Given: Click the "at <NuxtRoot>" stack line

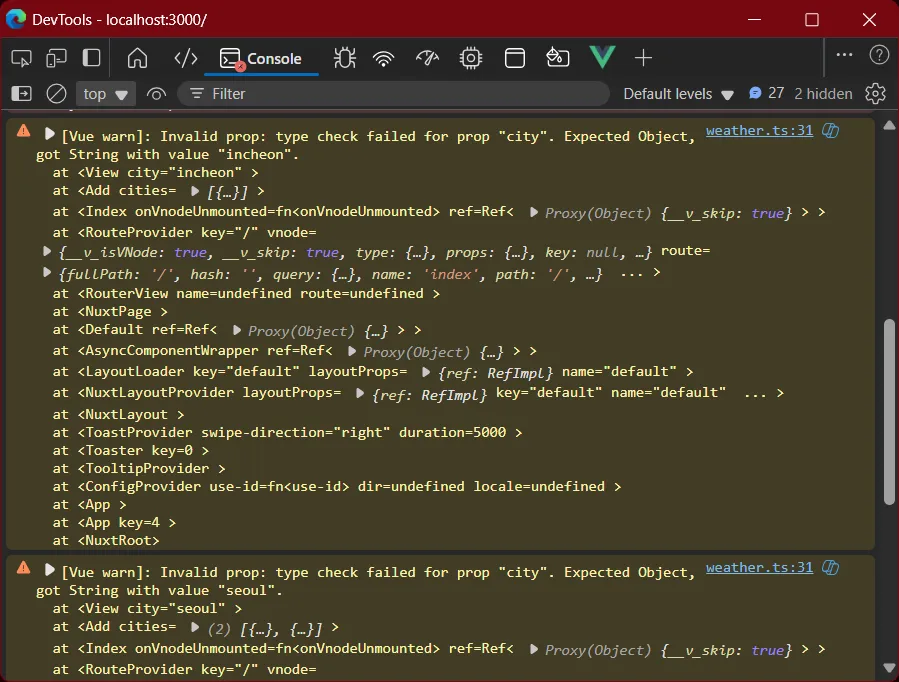Looking at the screenshot, I should pyautogui.click(x=106, y=540).
